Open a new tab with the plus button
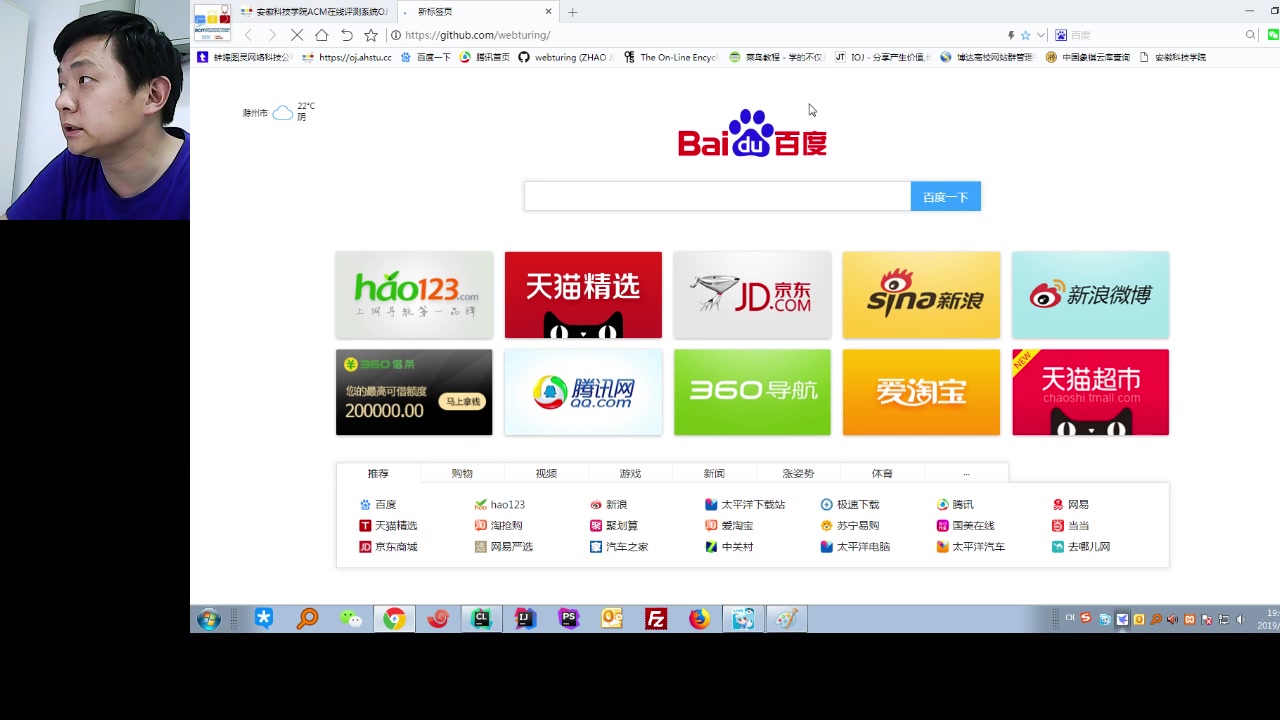This screenshot has height=720, width=1280. (572, 12)
